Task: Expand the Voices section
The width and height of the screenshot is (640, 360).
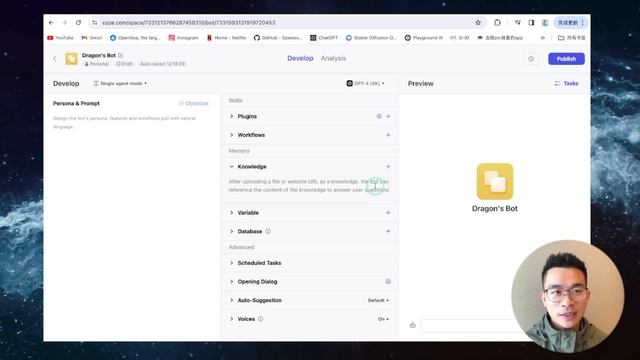Action: (231, 319)
